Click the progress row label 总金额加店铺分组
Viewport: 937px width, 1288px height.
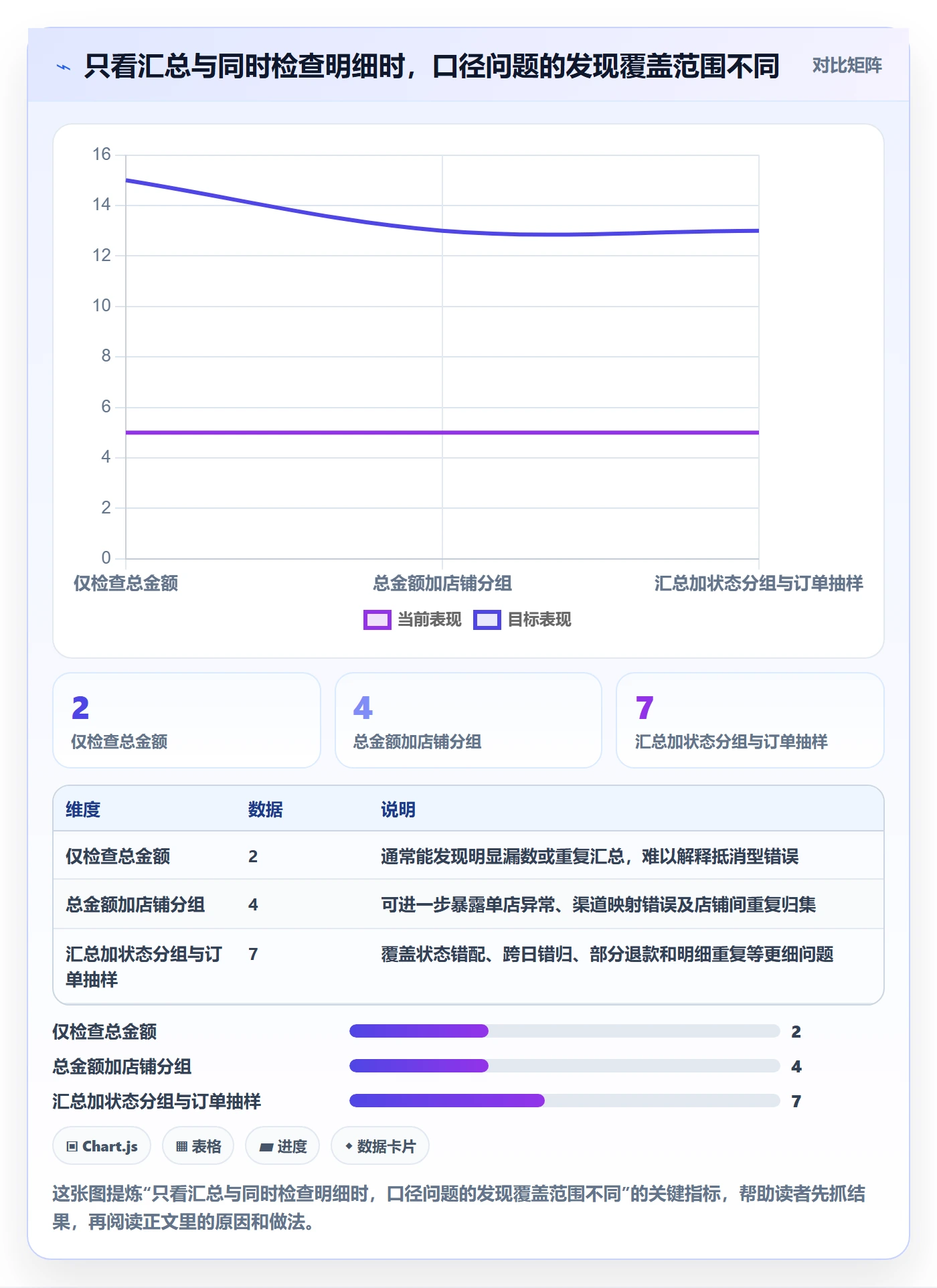[x=122, y=1066]
